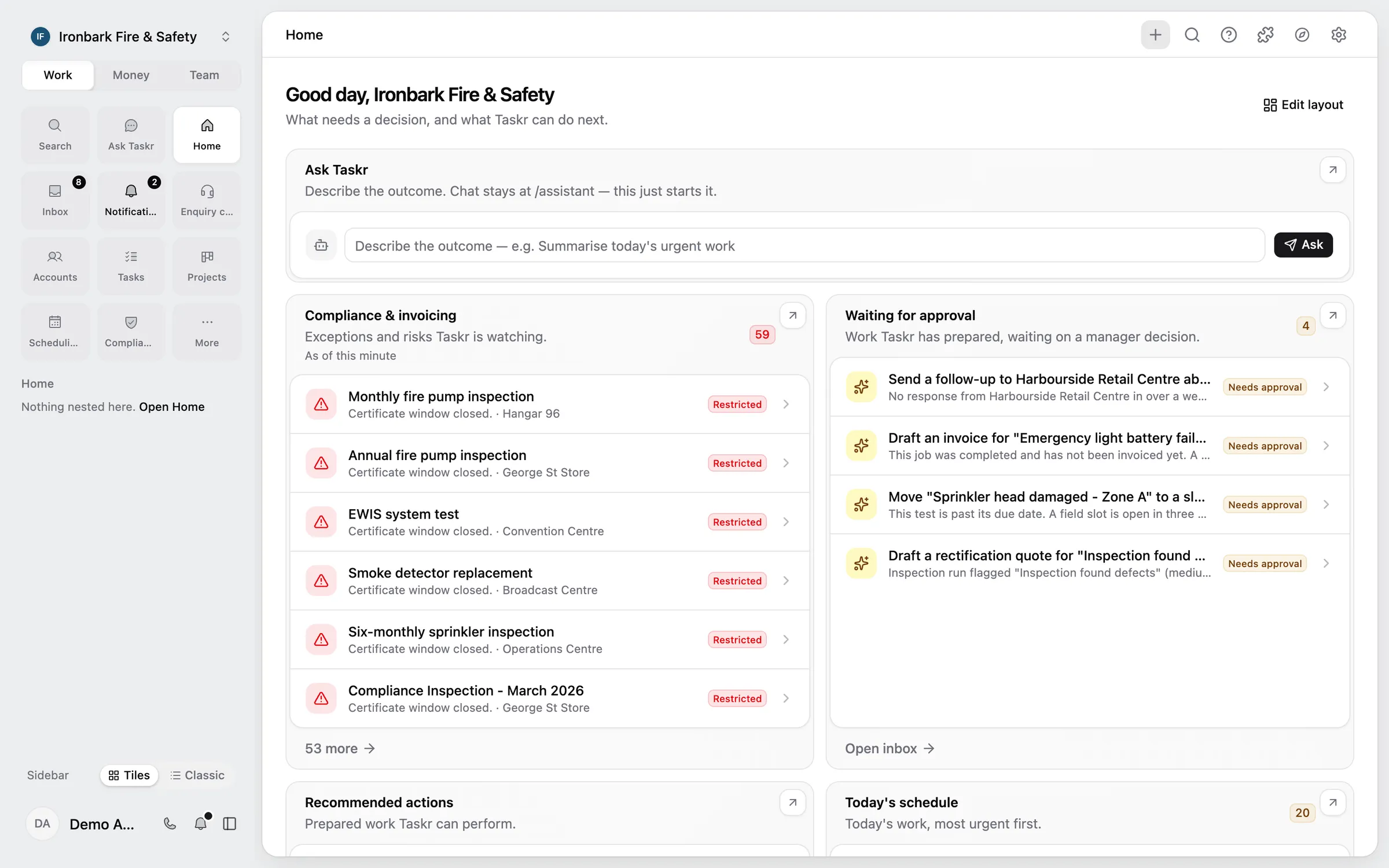Open Ironbark Fire & Safety workspace switcher
Viewport: 1389px width, 868px height.
(131, 36)
